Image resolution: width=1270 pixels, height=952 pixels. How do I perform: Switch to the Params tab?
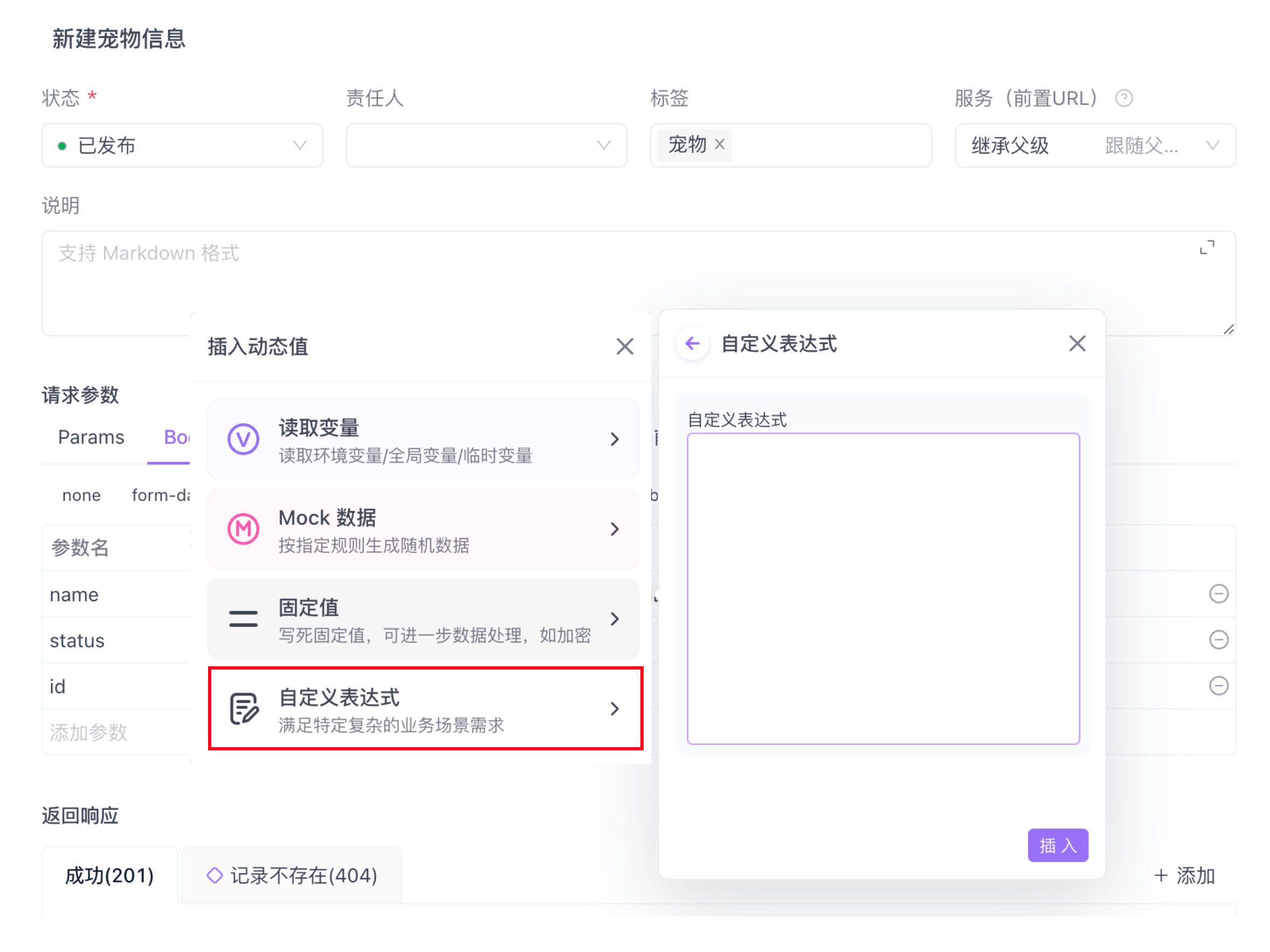pyautogui.click(x=91, y=438)
